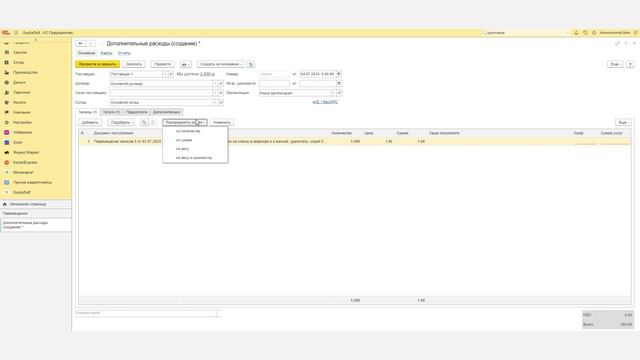This screenshot has width=640, height=360.
Task: Open the KazanExpress section in sidebar
Action: 24,162
